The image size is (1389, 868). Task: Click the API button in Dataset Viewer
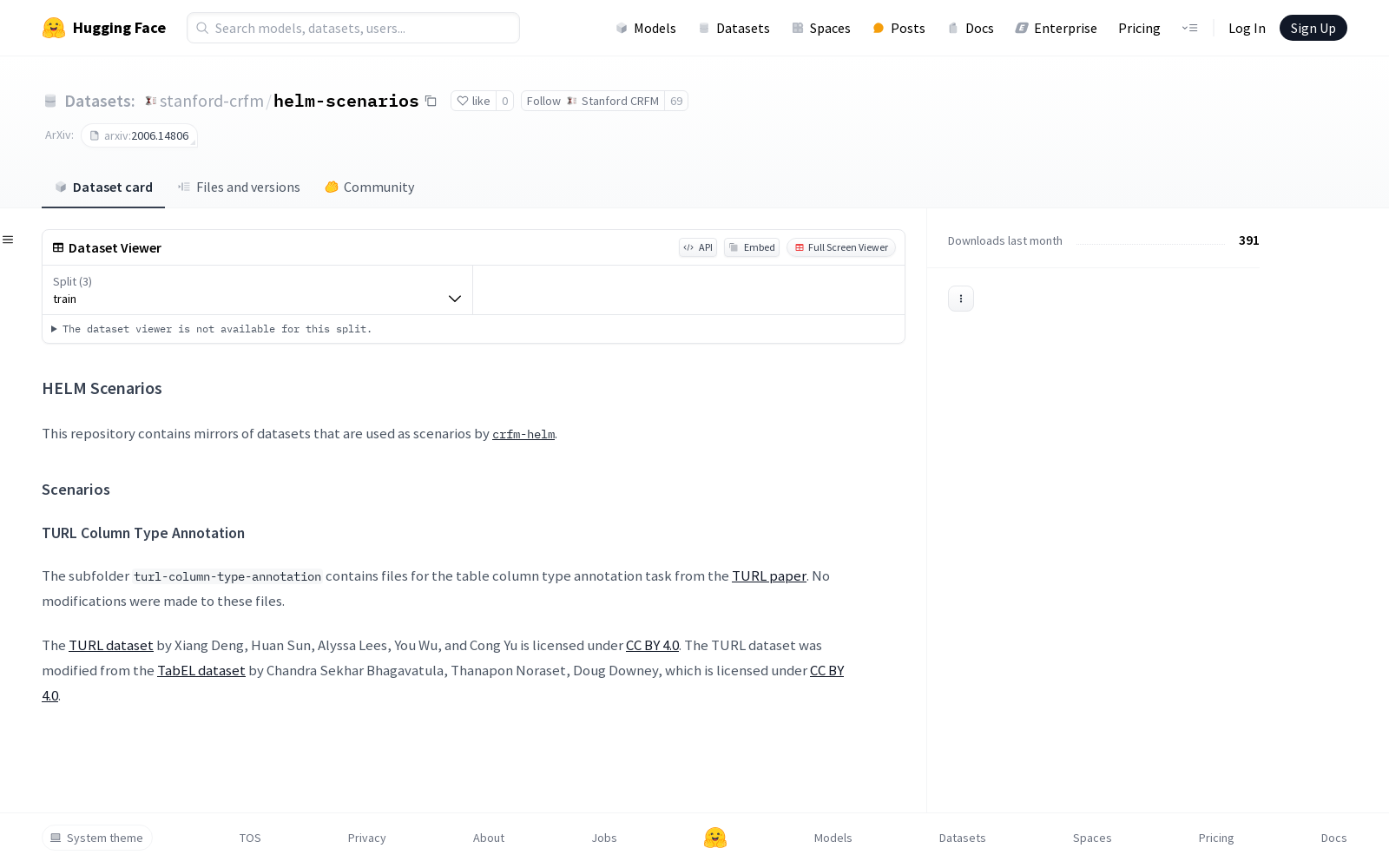click(698, 247)
